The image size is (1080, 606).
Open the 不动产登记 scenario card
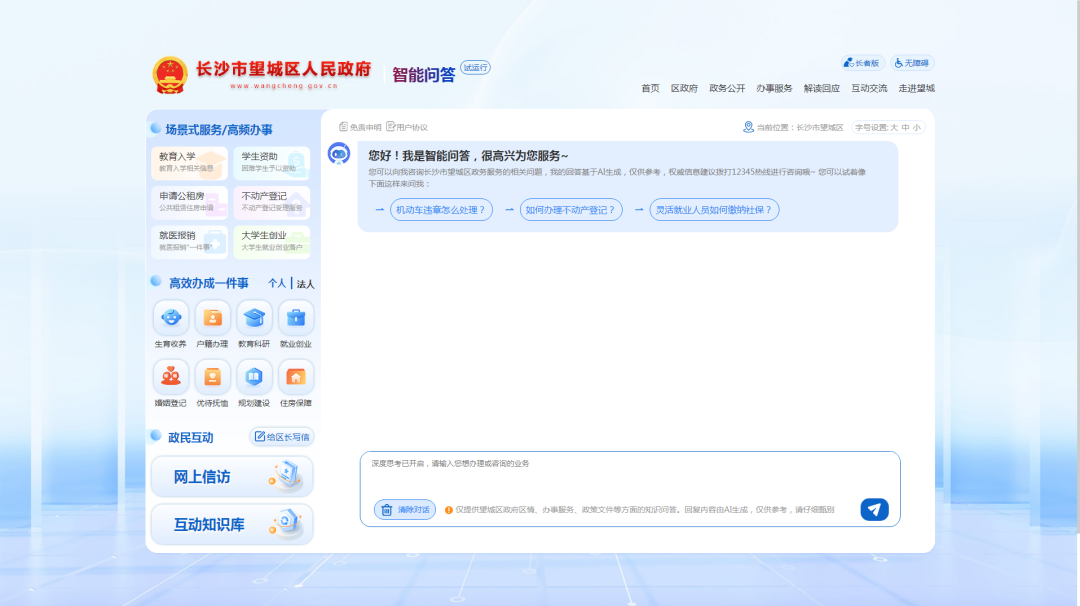click(x=272, y=202)
